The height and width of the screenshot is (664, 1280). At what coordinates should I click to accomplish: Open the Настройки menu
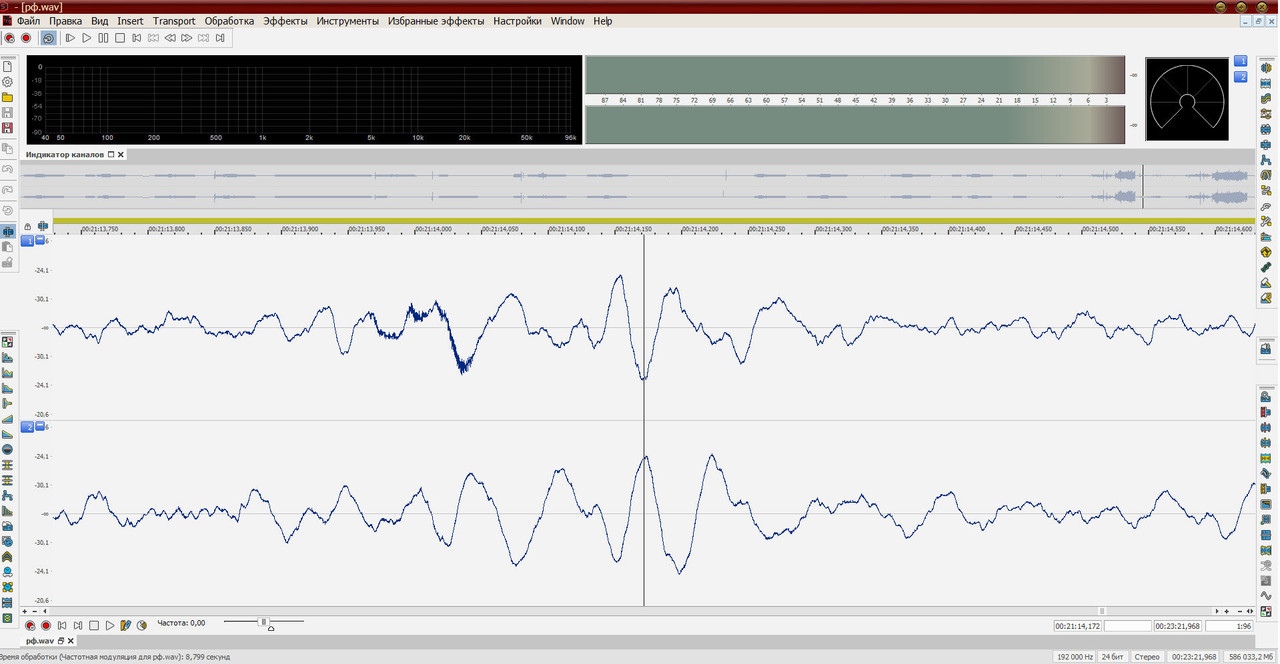[x=517, y=21]
